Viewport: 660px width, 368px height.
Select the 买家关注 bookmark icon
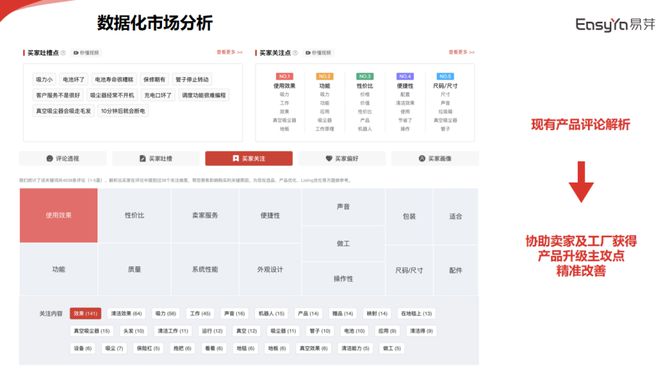236,158
